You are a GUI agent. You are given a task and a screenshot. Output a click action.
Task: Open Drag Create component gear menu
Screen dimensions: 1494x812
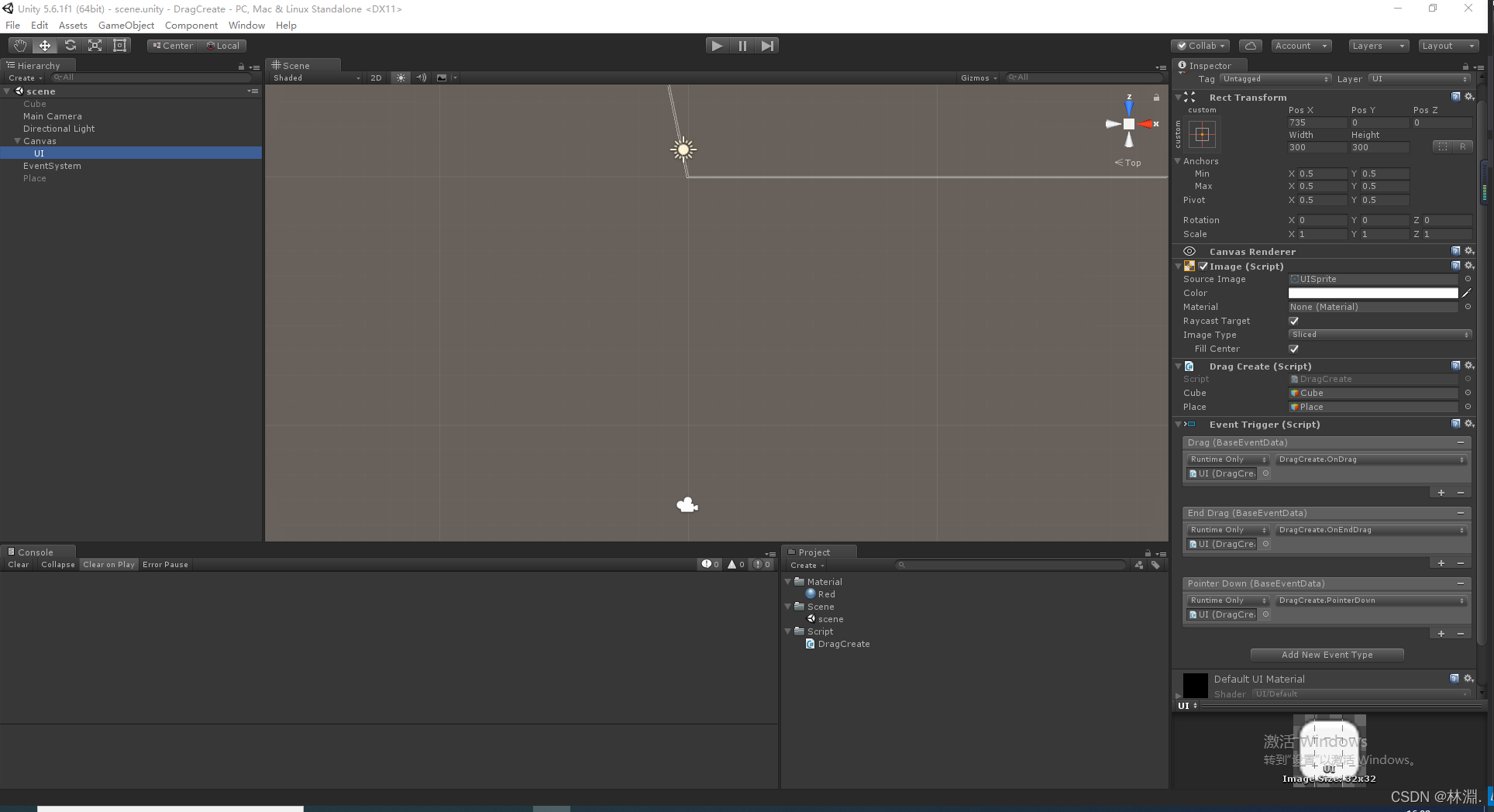pyautogui.click(x=1469, y=366)
